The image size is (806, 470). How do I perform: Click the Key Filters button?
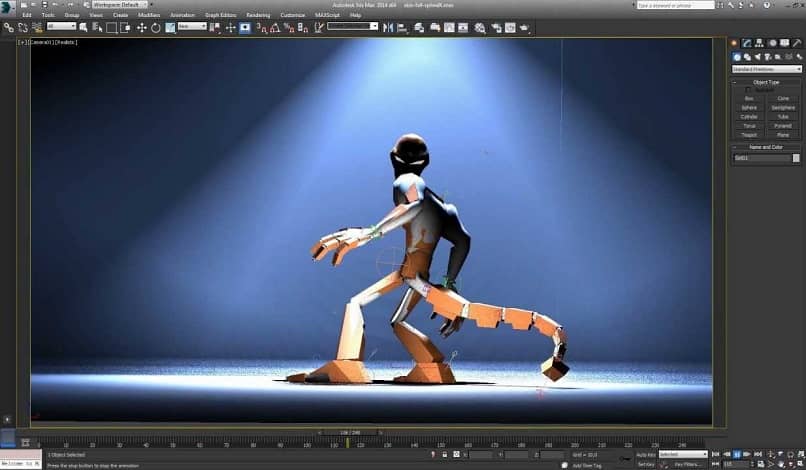[689, 463]
